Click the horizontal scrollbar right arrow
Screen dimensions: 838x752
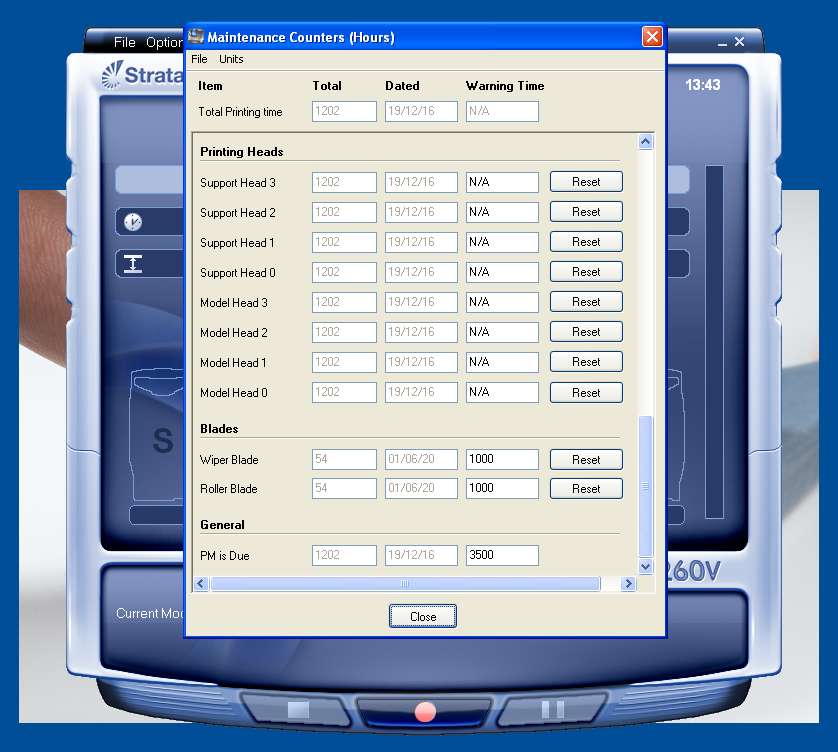(x=628, y=583)
